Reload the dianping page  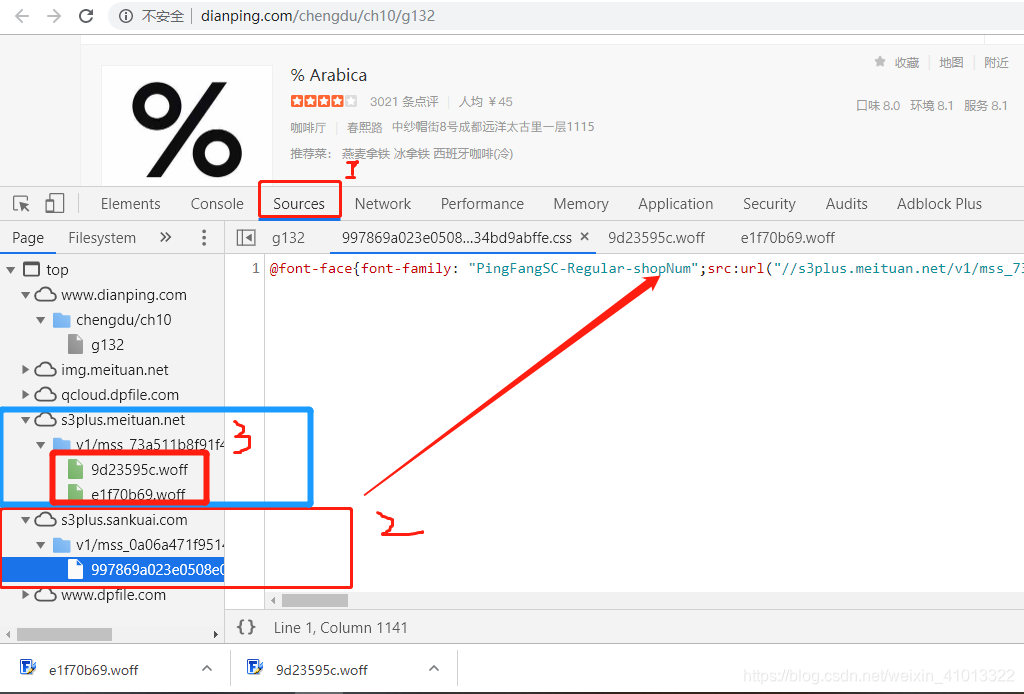[86, 16]
